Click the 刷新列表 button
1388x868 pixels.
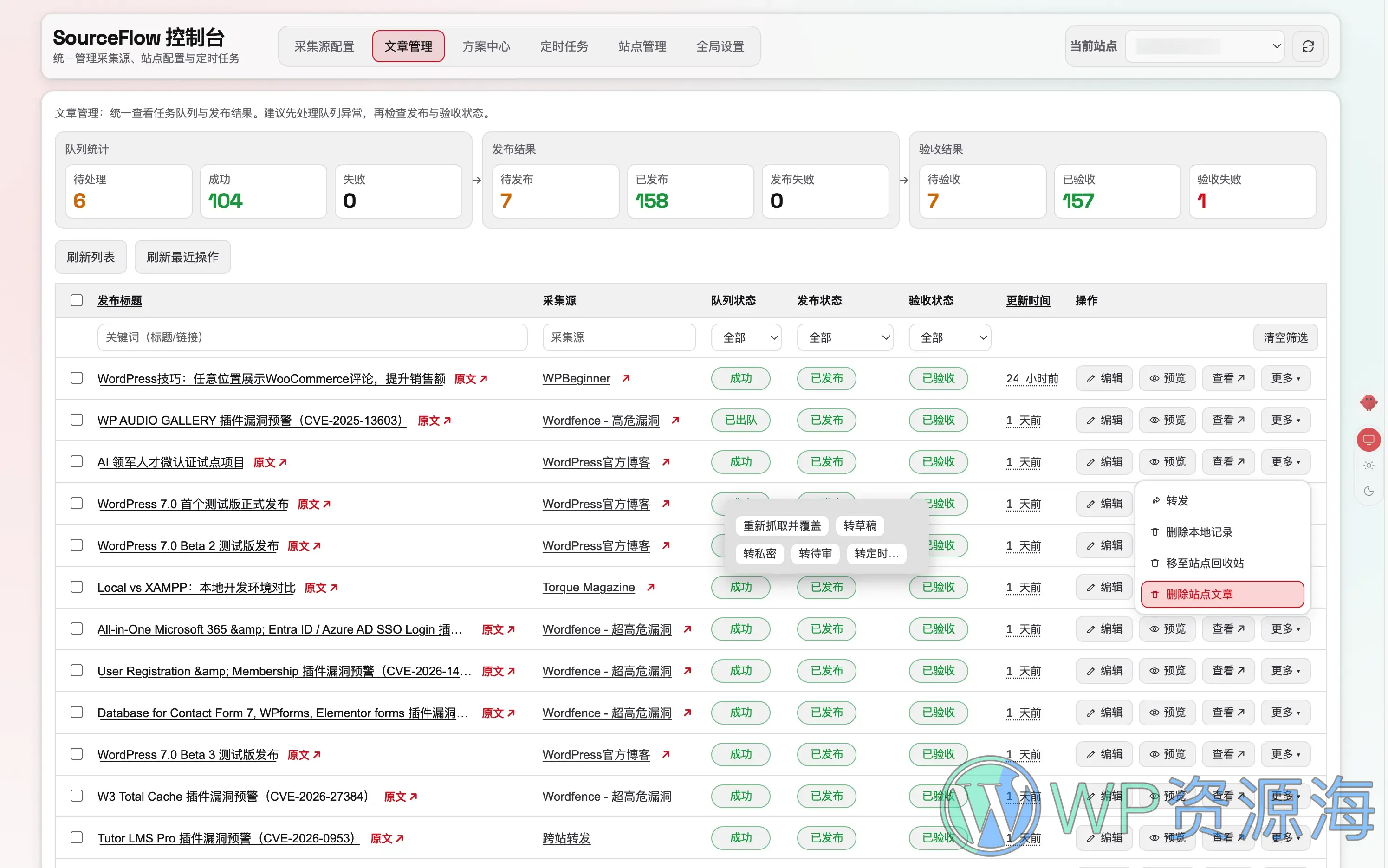point(90,257)
